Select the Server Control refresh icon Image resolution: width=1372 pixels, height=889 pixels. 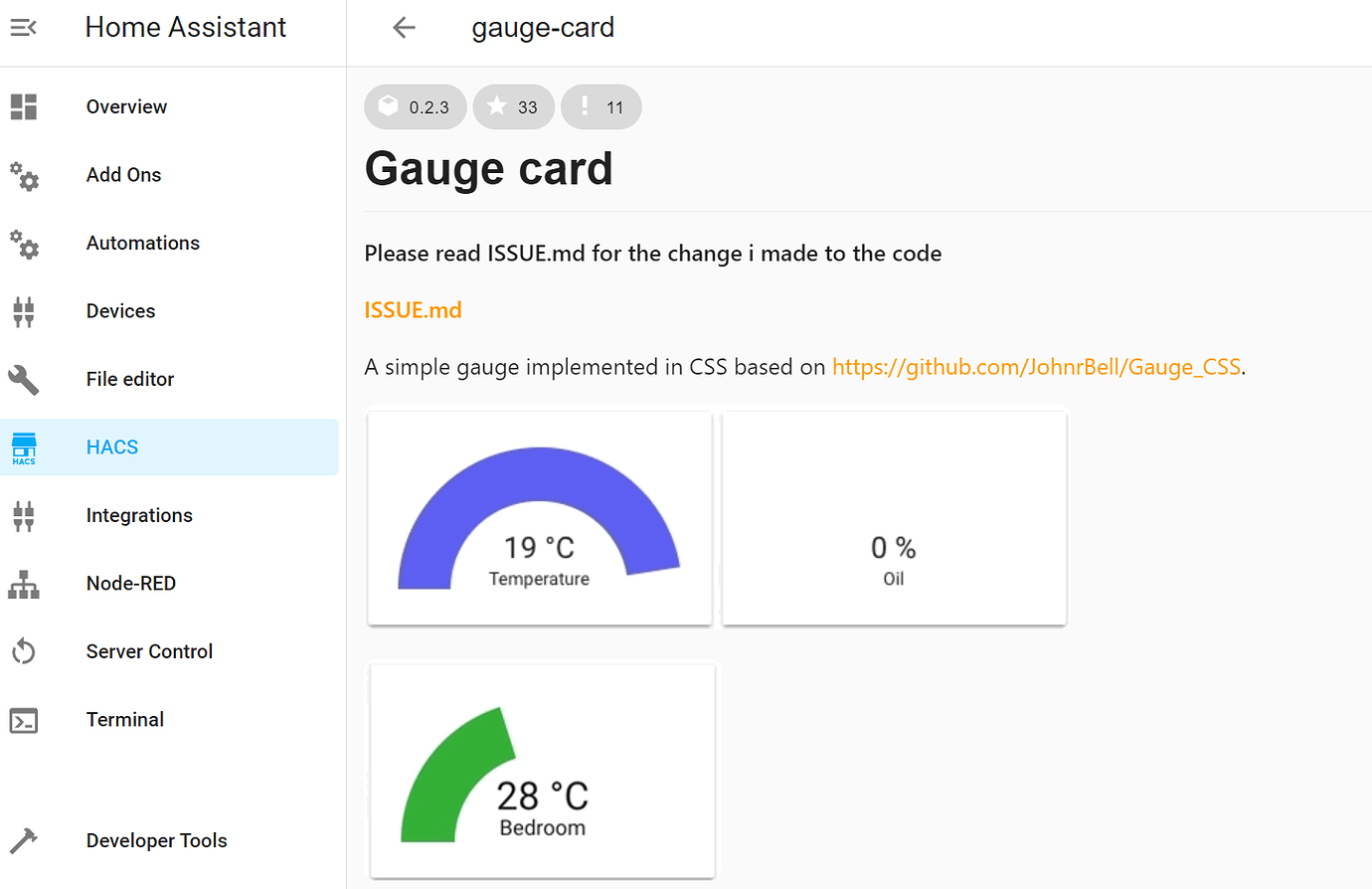(x=23, y=651)
